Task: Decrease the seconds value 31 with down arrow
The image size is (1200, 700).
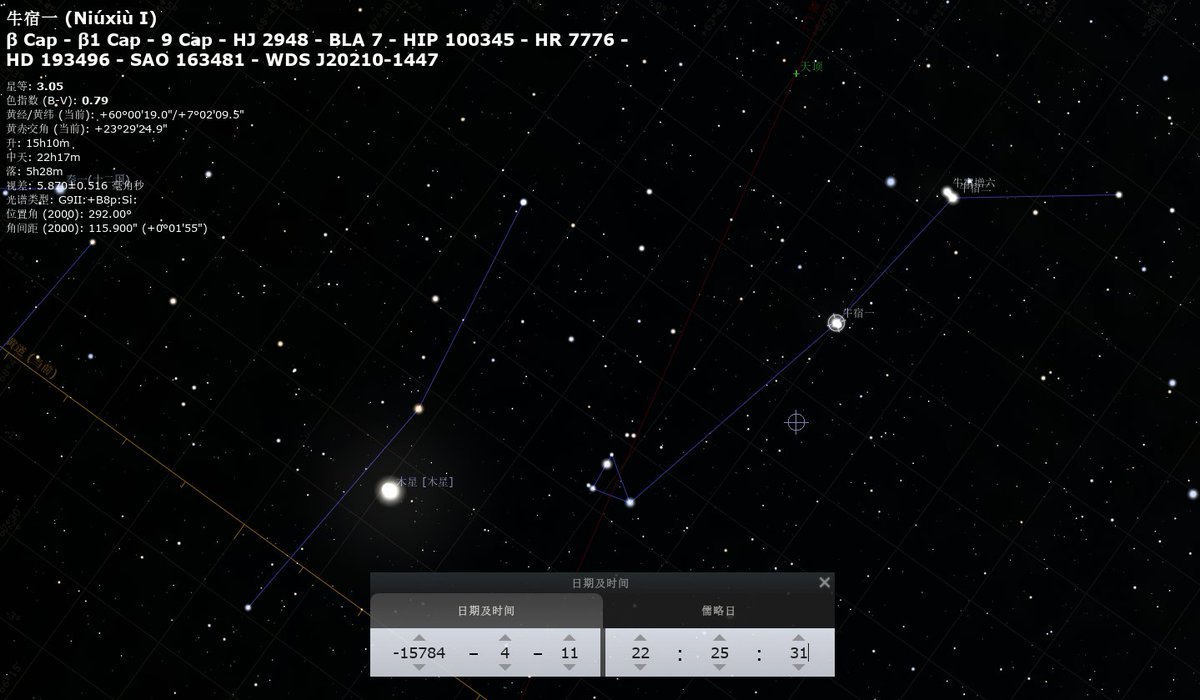Action: click(798, 667)
